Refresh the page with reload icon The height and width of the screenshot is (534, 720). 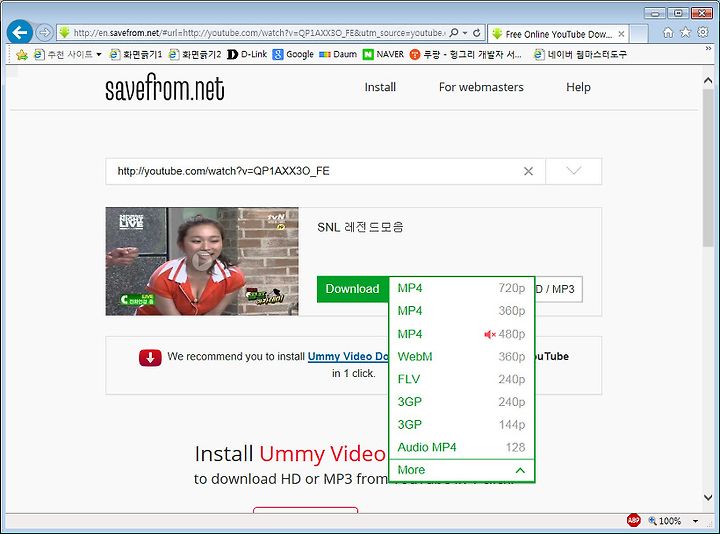(477, 33)
